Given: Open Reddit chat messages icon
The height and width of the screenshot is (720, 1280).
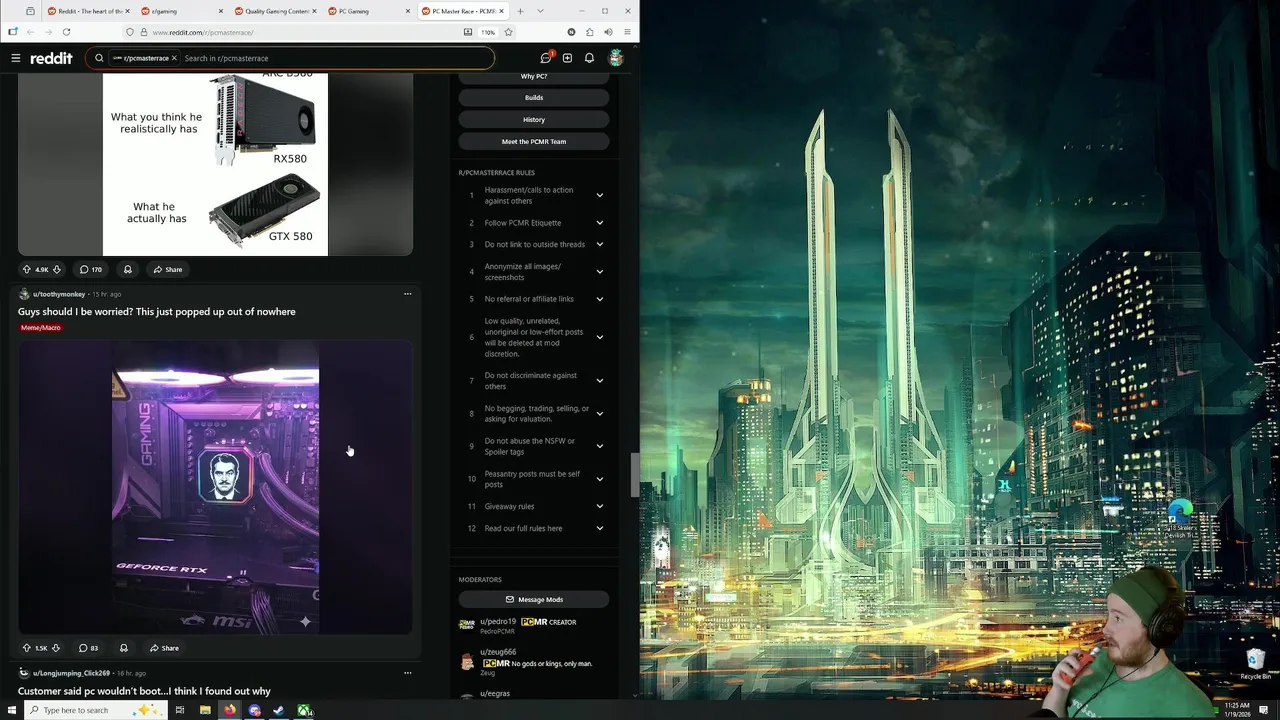Looking at the screenshot, I should pos(545,58).
